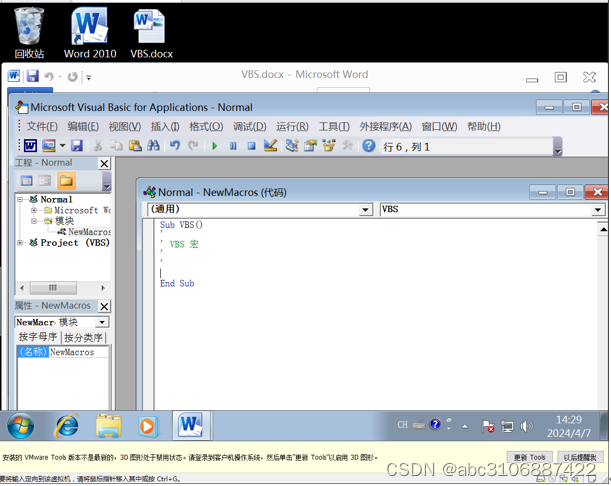
Task: Open the NewMacros 模块 properties dropdown
Action: point(102,322)
